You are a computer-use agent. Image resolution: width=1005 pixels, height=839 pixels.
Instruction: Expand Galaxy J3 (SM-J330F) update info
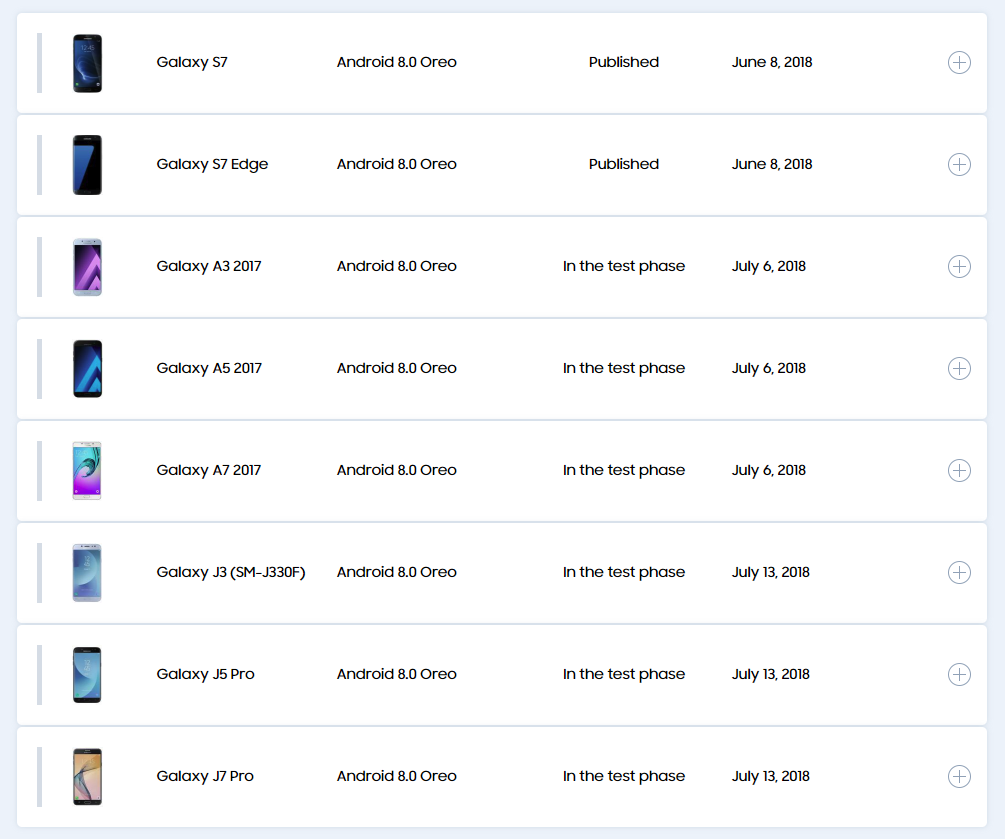(958, 573)
